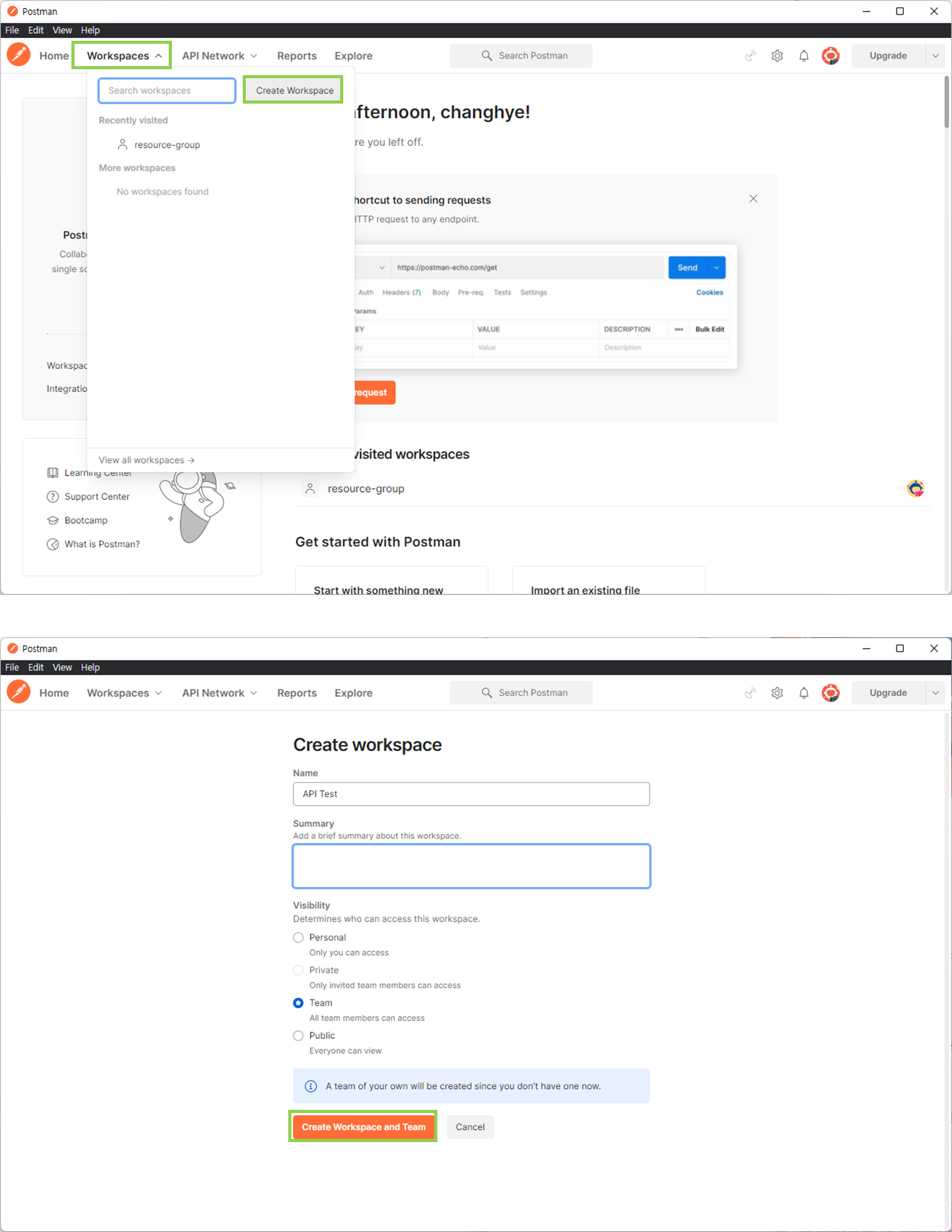
Task: Click the avatar beside the resource-group row
Action: coord(915,488)
